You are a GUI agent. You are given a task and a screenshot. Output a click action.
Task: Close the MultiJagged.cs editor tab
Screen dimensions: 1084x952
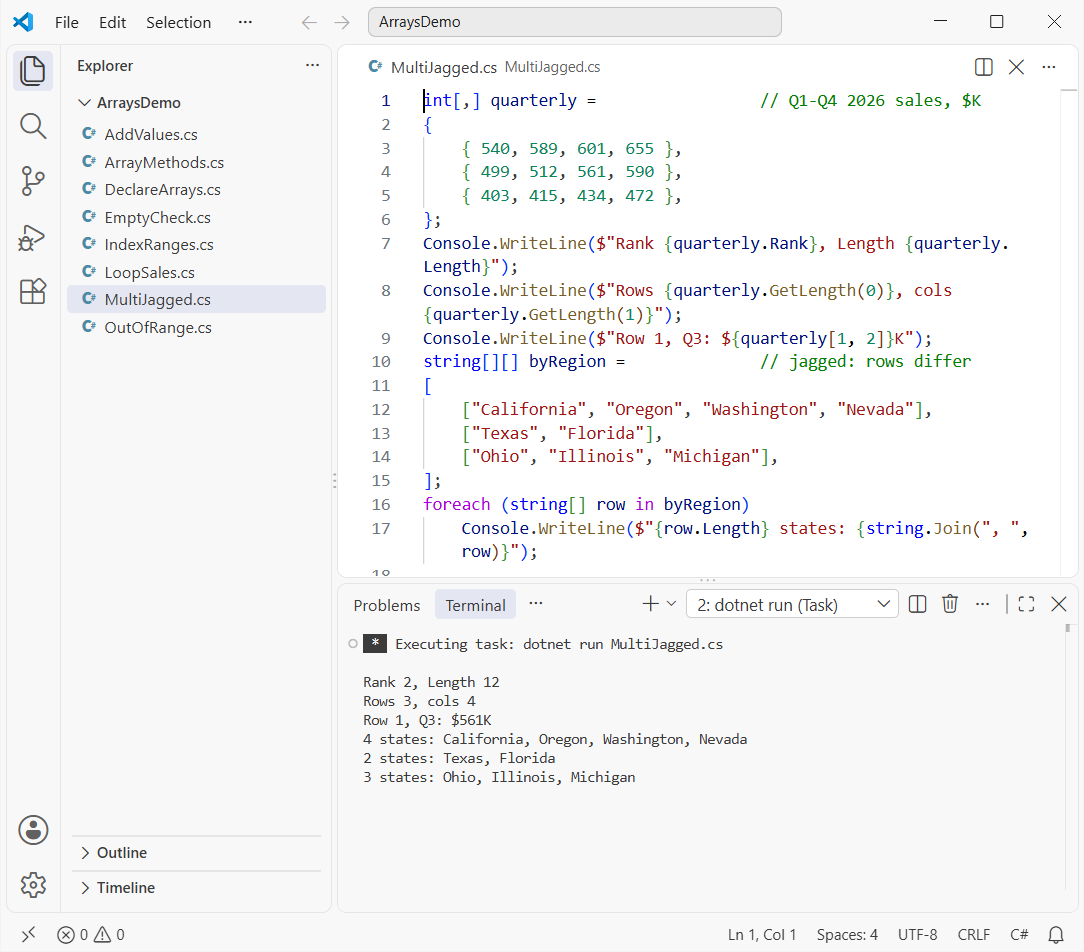pyautogui.click(x=1016, y=67)
